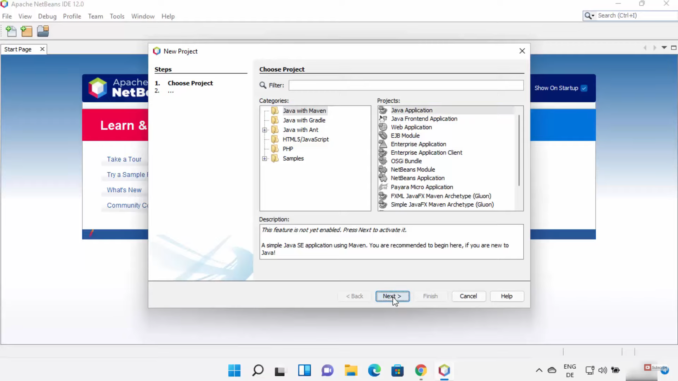Toggle the Show On Startup checkbox
This screenshot has height=381, width=678.
click(x=584, y=88)
